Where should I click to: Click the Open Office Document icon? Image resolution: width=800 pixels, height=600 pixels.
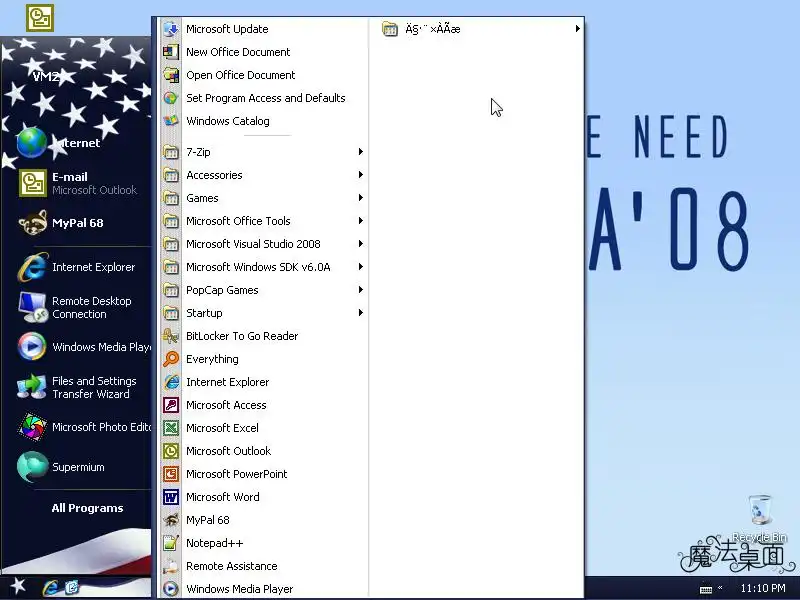(171, 75)
